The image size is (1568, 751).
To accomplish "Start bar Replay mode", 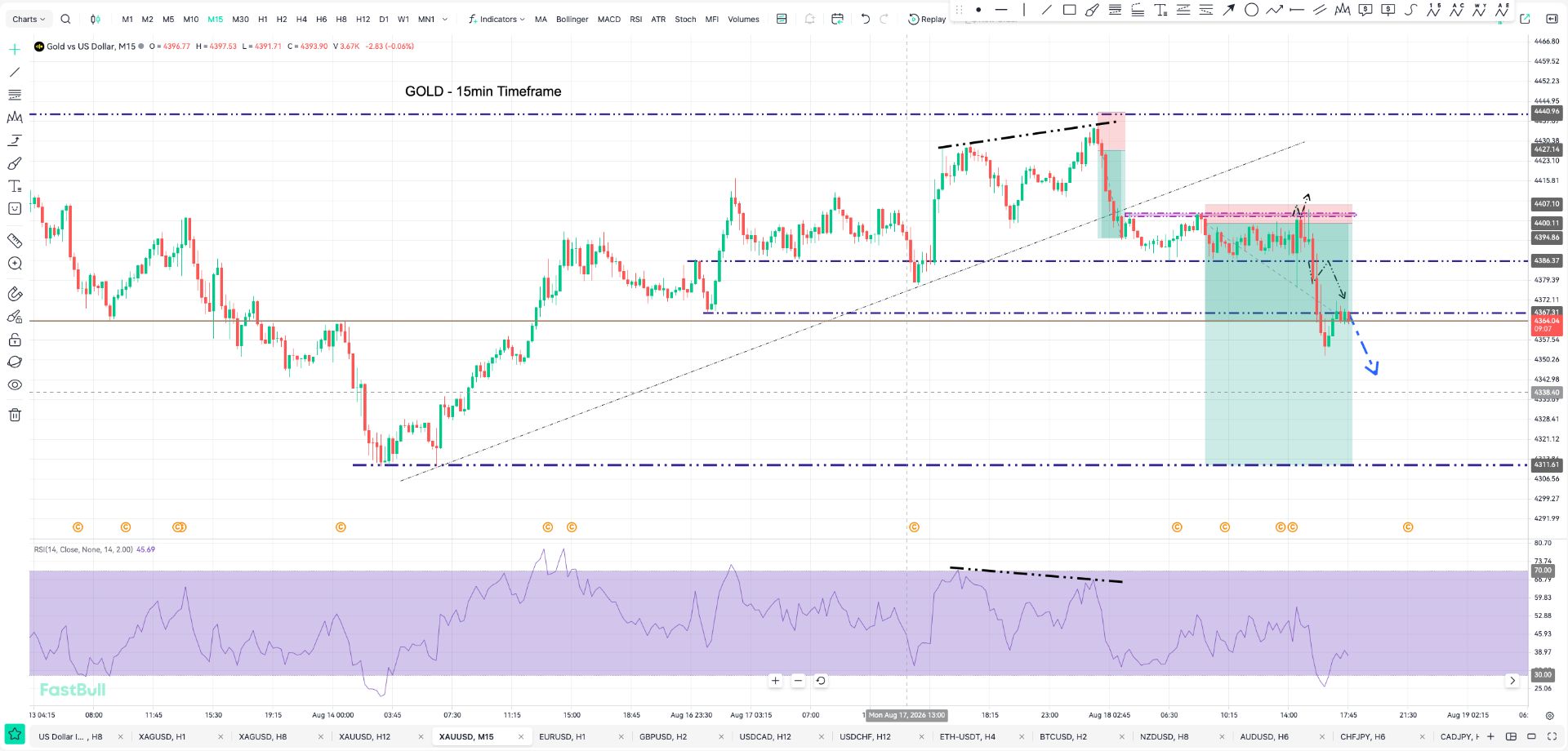I will coord(927,19).
